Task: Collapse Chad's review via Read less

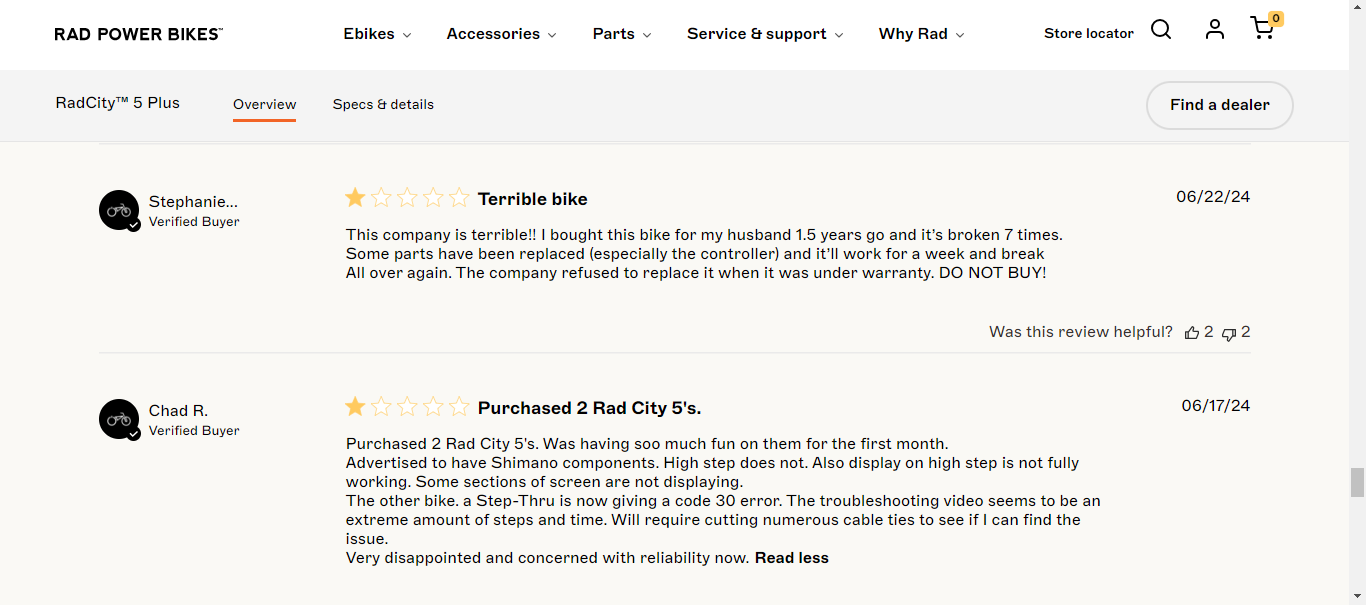Action: (x=791, y=557)
